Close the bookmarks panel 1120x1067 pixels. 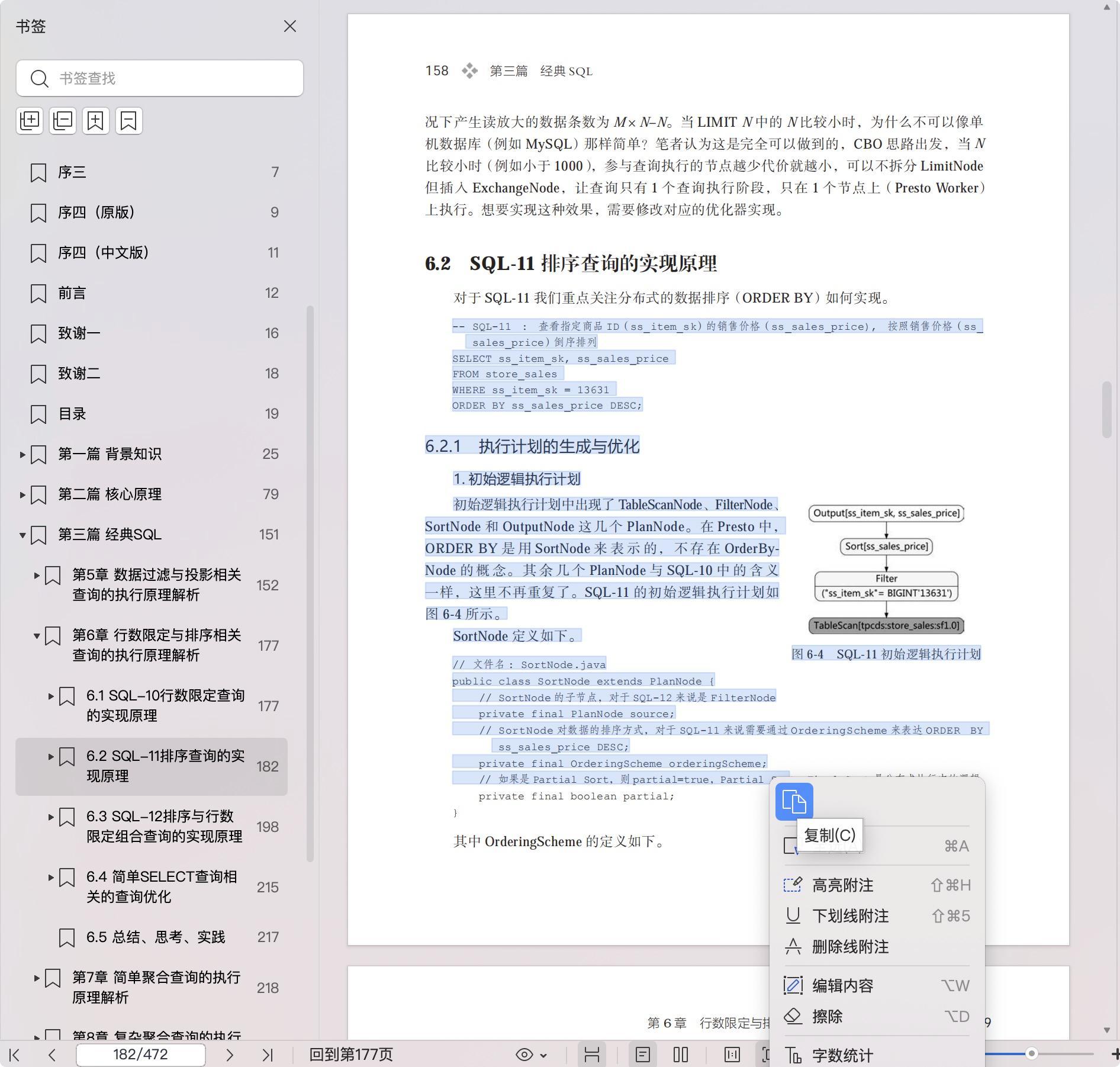tap(289, 27)
